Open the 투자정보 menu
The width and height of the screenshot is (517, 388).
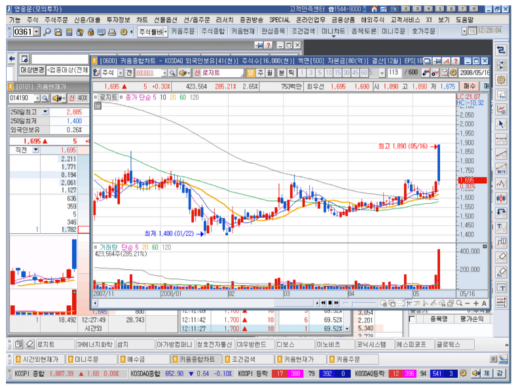click(118, 20)
